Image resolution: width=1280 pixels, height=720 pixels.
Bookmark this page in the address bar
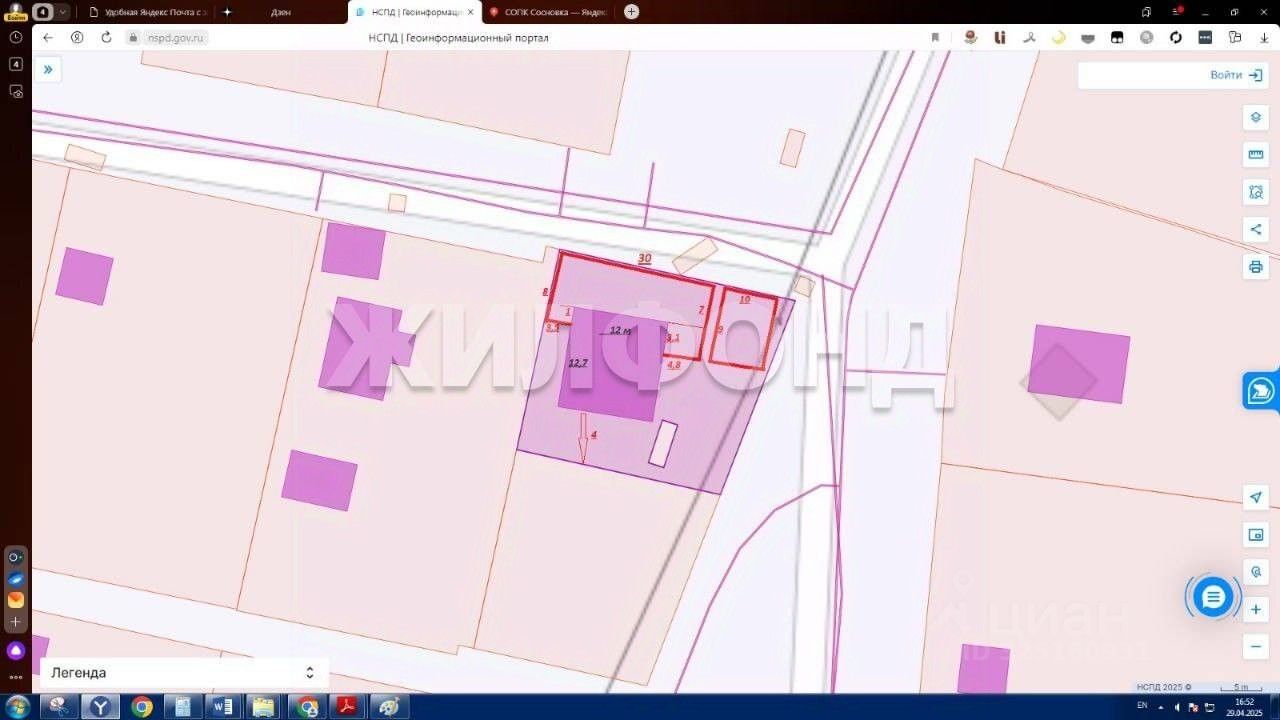(x=935, y=38)
